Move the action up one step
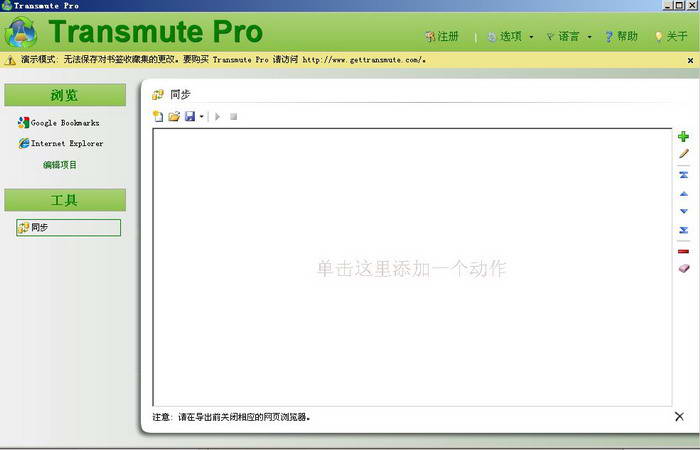The height and width of the screenshot is (450, 700). coord(683,194)
